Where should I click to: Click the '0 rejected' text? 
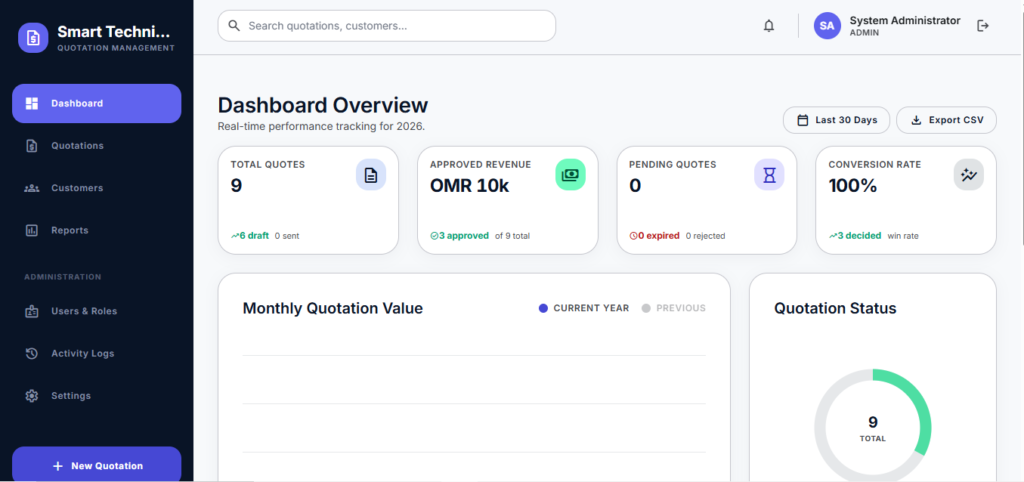pyautogui.click(x=705, y=236)
